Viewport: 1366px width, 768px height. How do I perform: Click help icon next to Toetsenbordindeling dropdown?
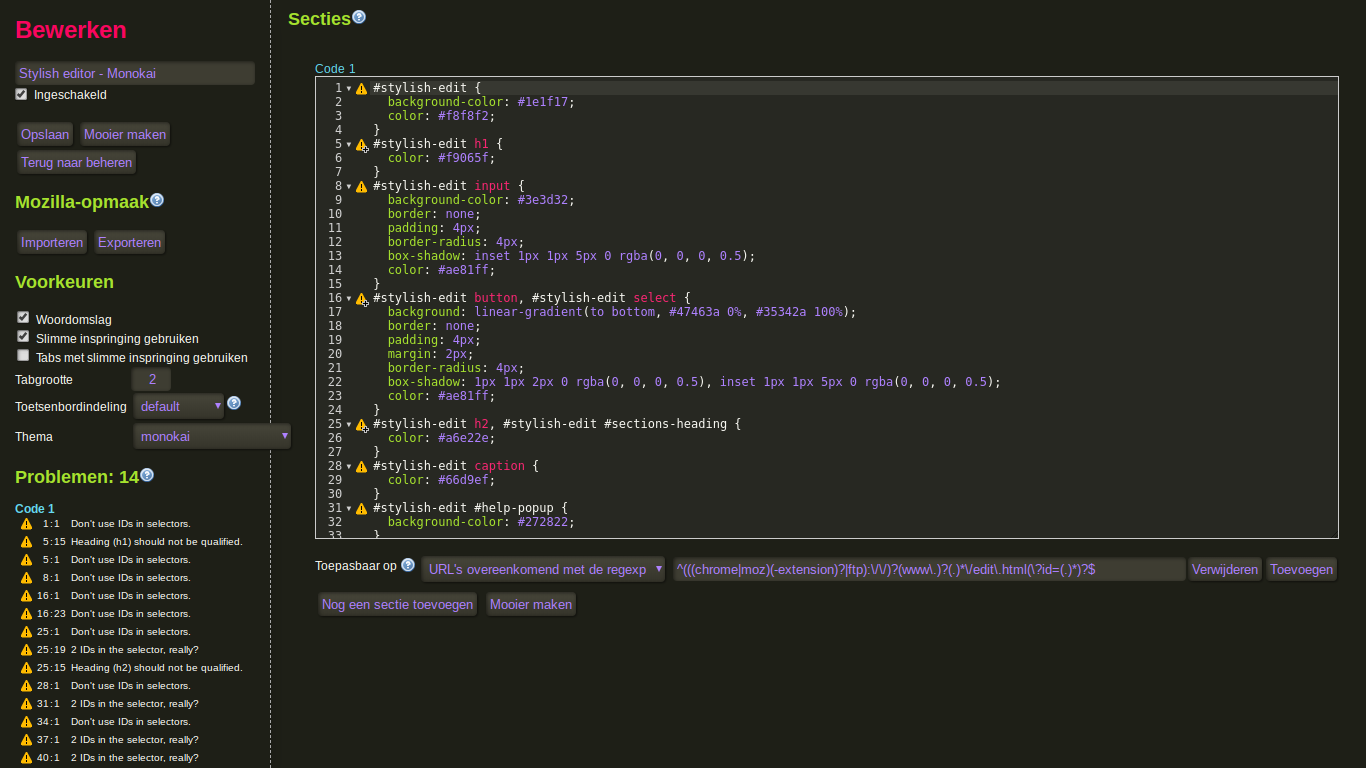(x=234, y=403)
